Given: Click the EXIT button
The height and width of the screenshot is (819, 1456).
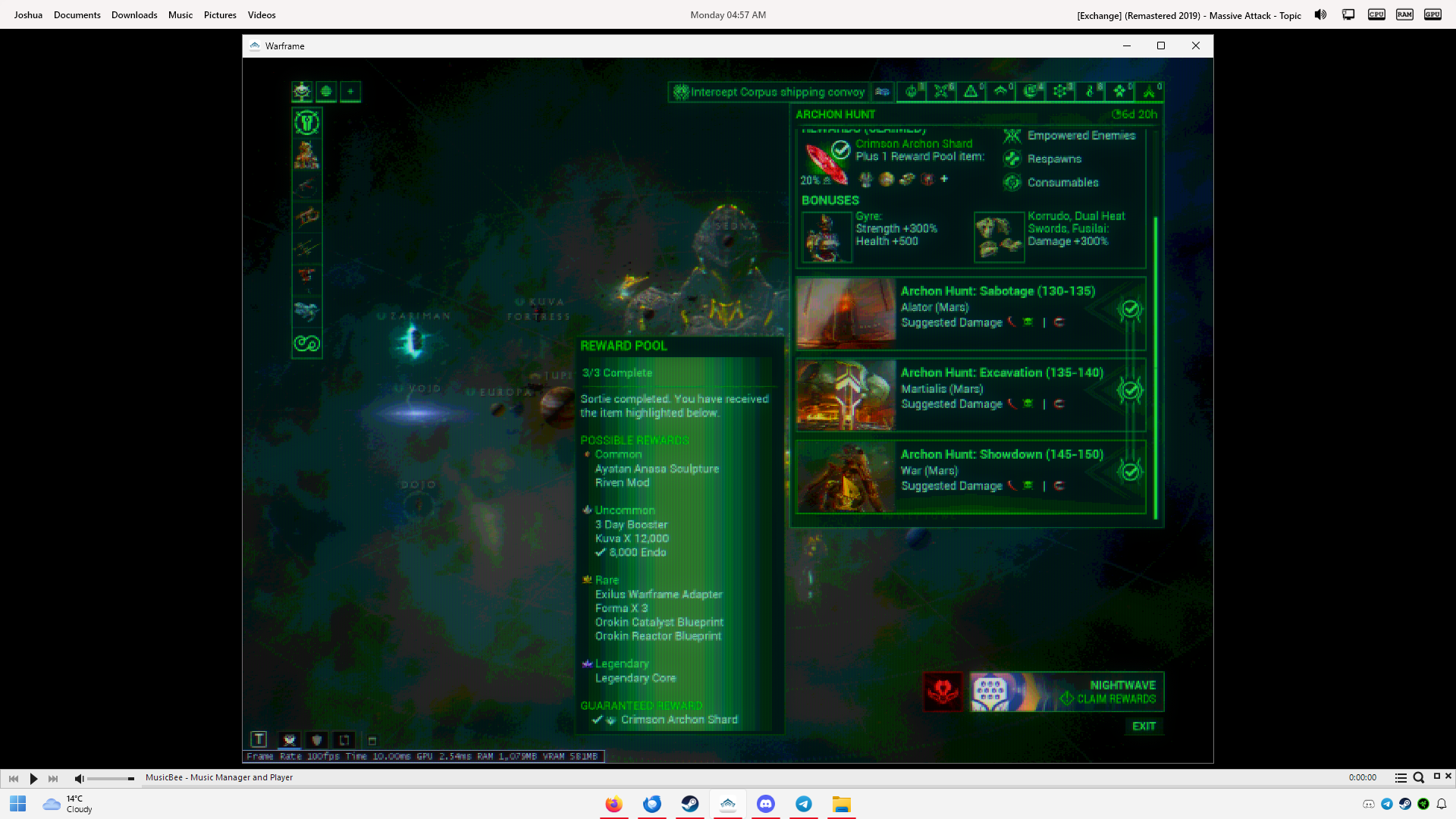Looking at the screenshot, I should [x=1144, y=726].
